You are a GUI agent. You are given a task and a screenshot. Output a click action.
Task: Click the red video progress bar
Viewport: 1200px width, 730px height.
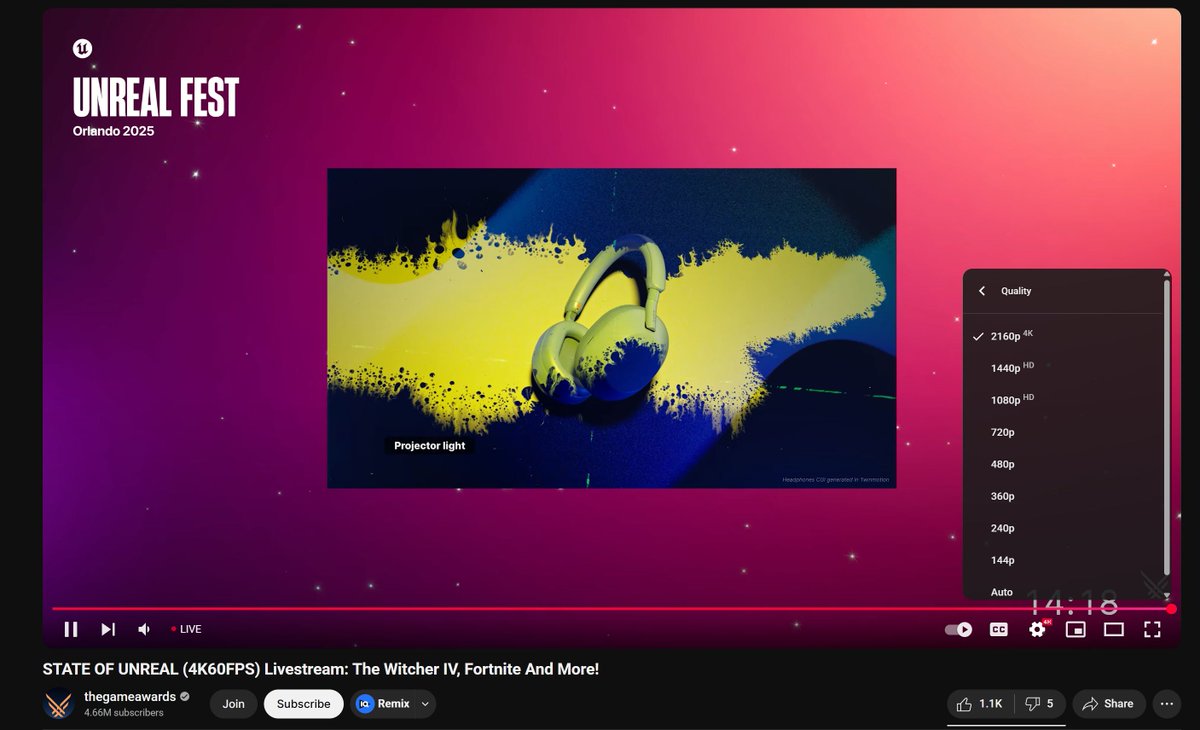(610, 608)
